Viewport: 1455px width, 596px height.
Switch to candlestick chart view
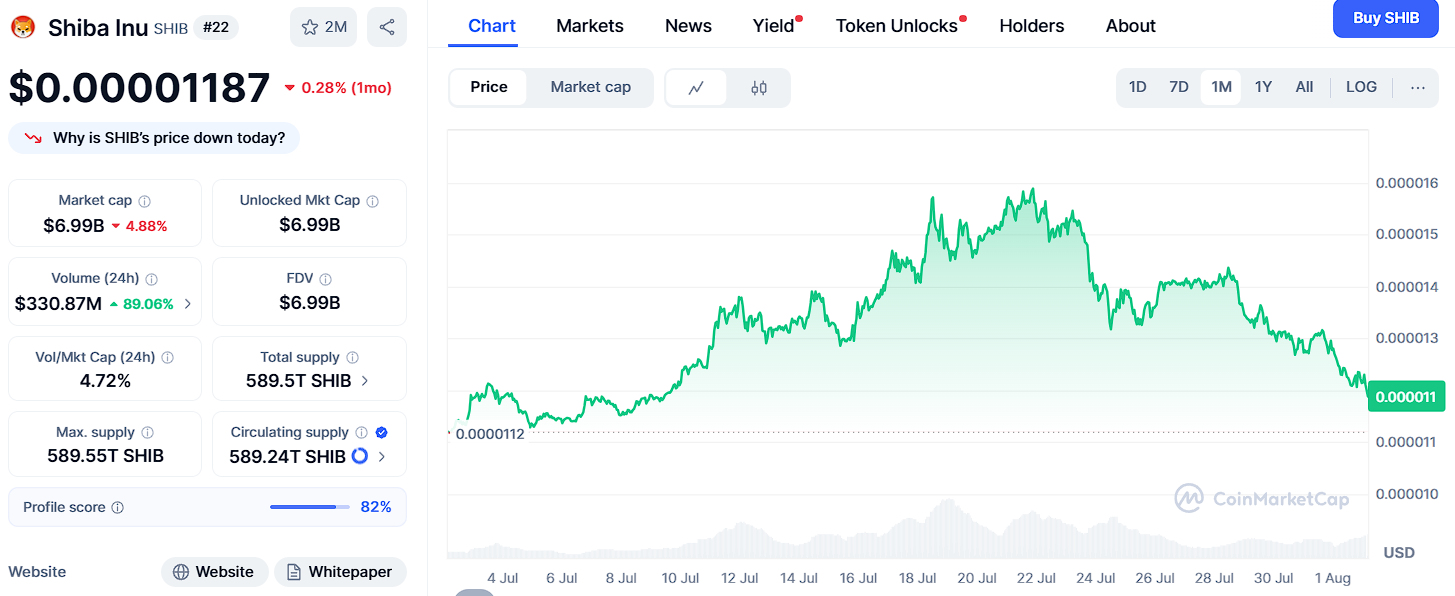point(759,88)
